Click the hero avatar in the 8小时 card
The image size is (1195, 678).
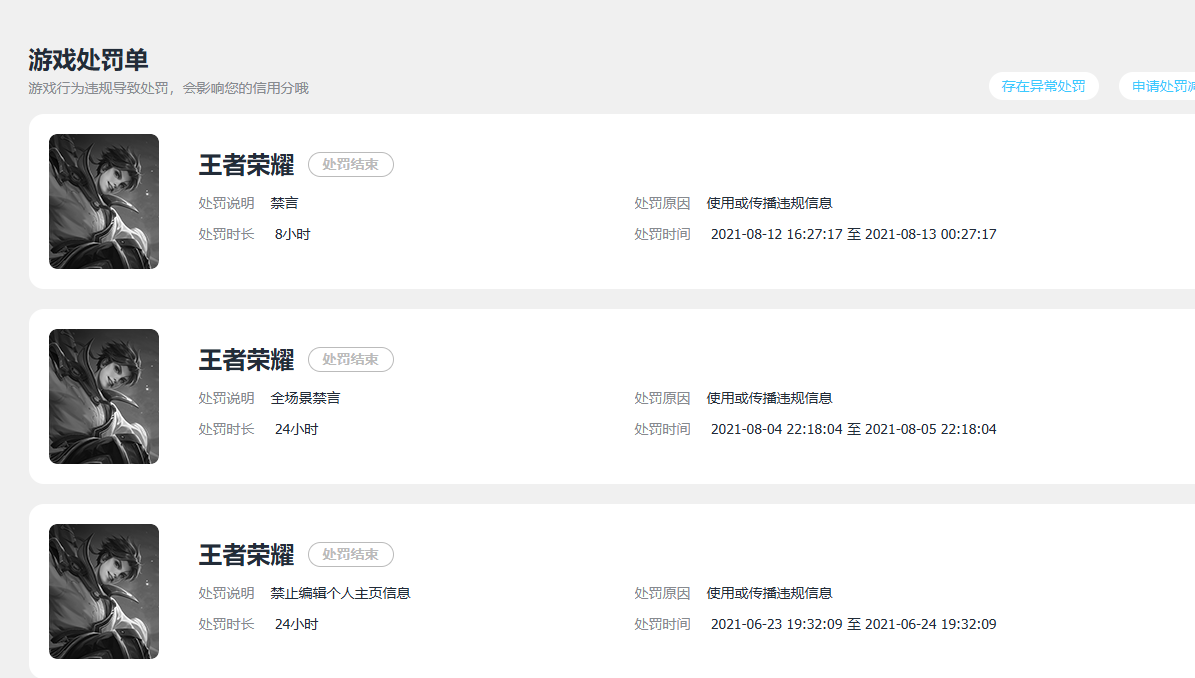[x=104, y=201]
